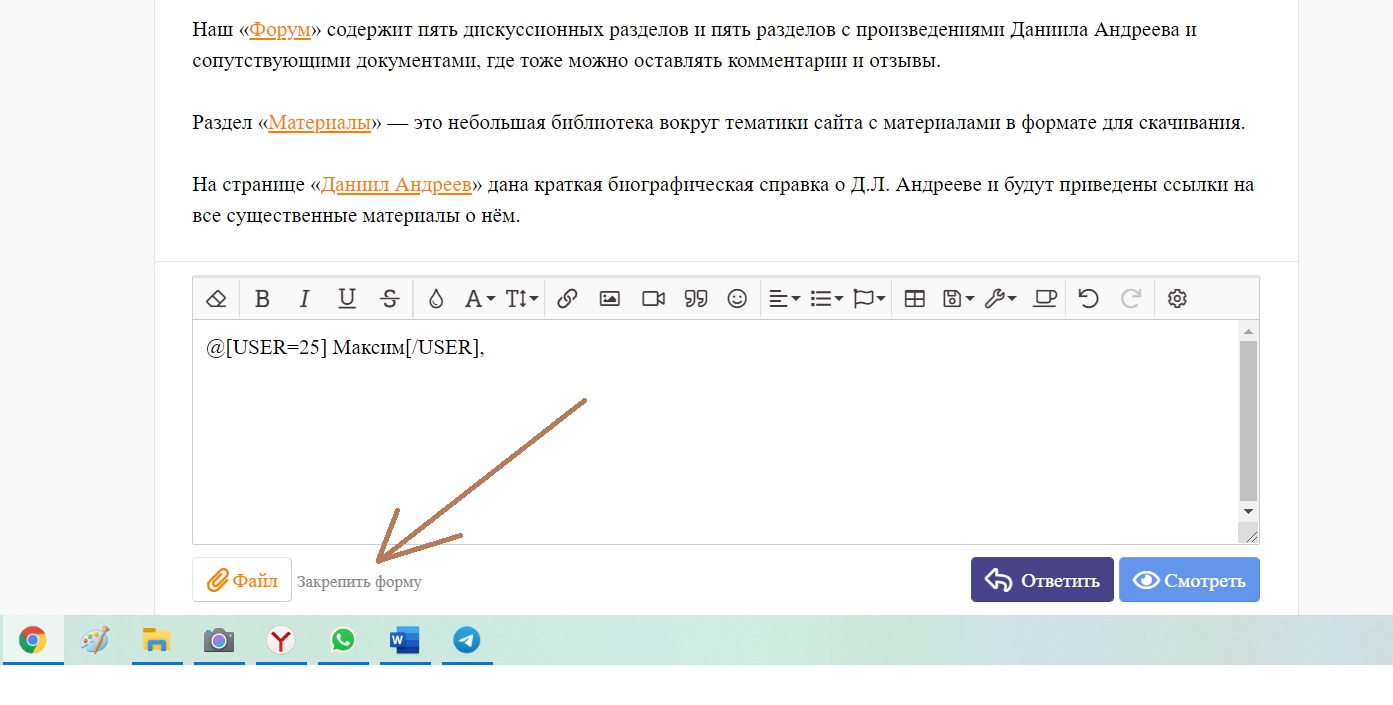Undo the last edit
The width and height of the screenshot is (1393, 705).
[x=1089, y=298]
